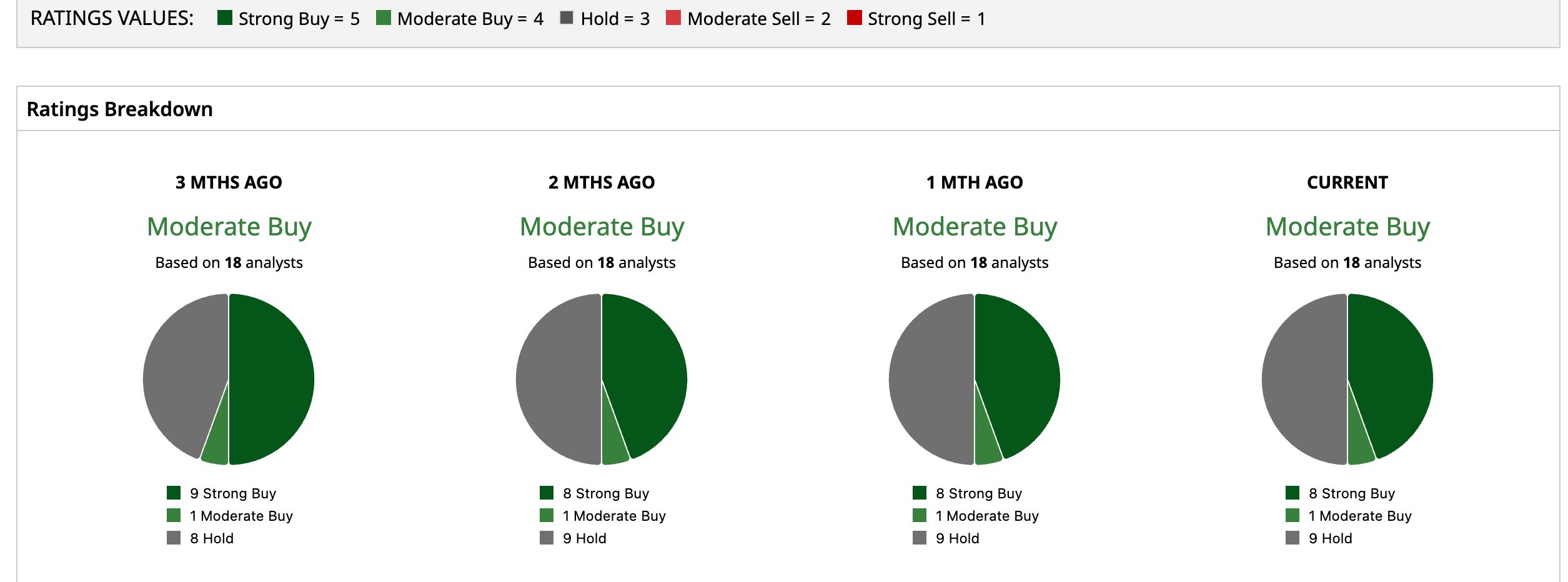This screenshot has width=1568, height=582.
Task: Click the Strong Buy color swatch in ratings legend
Action: (225, 17)
